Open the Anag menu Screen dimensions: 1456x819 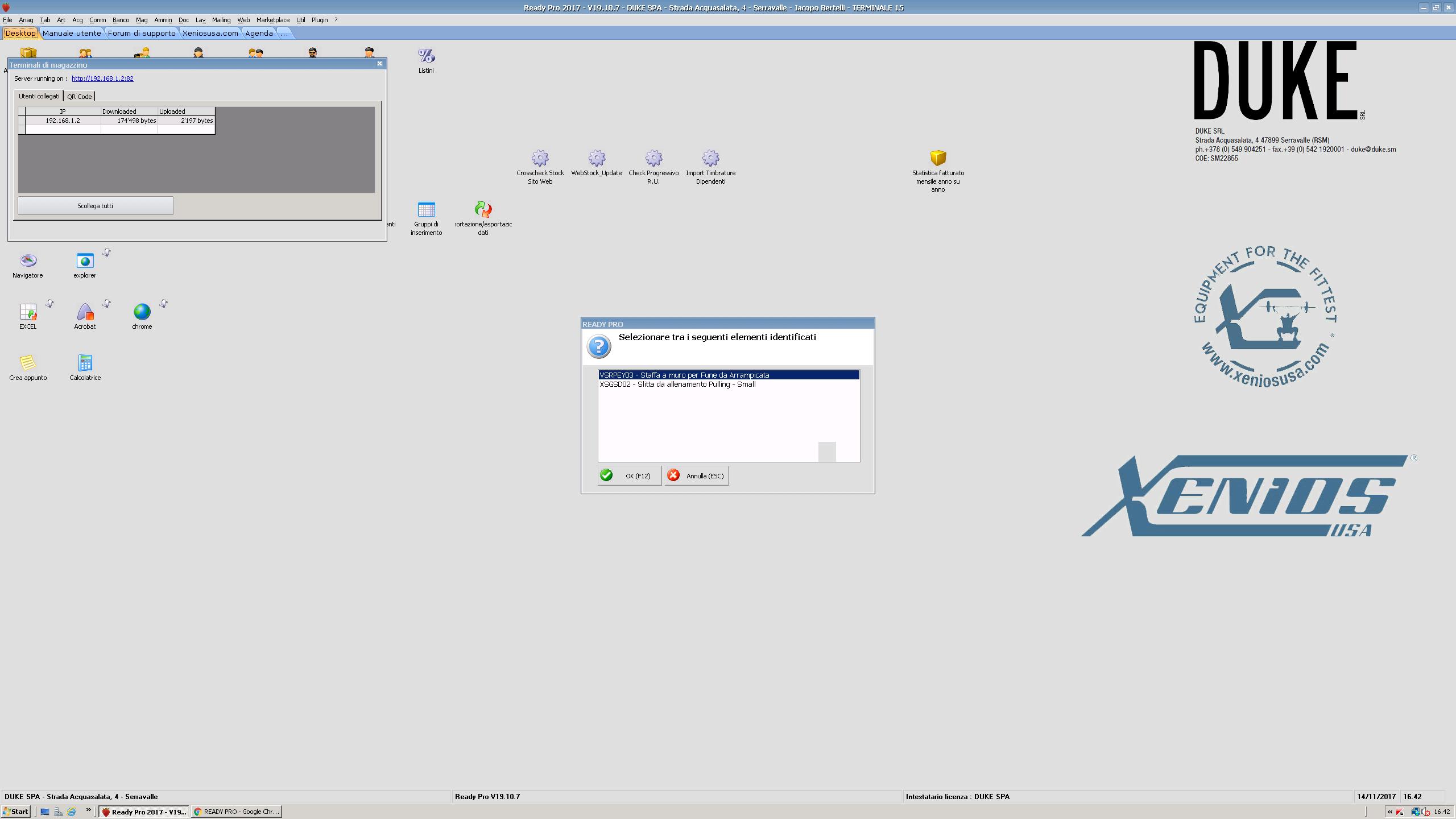tap(26, 20)
